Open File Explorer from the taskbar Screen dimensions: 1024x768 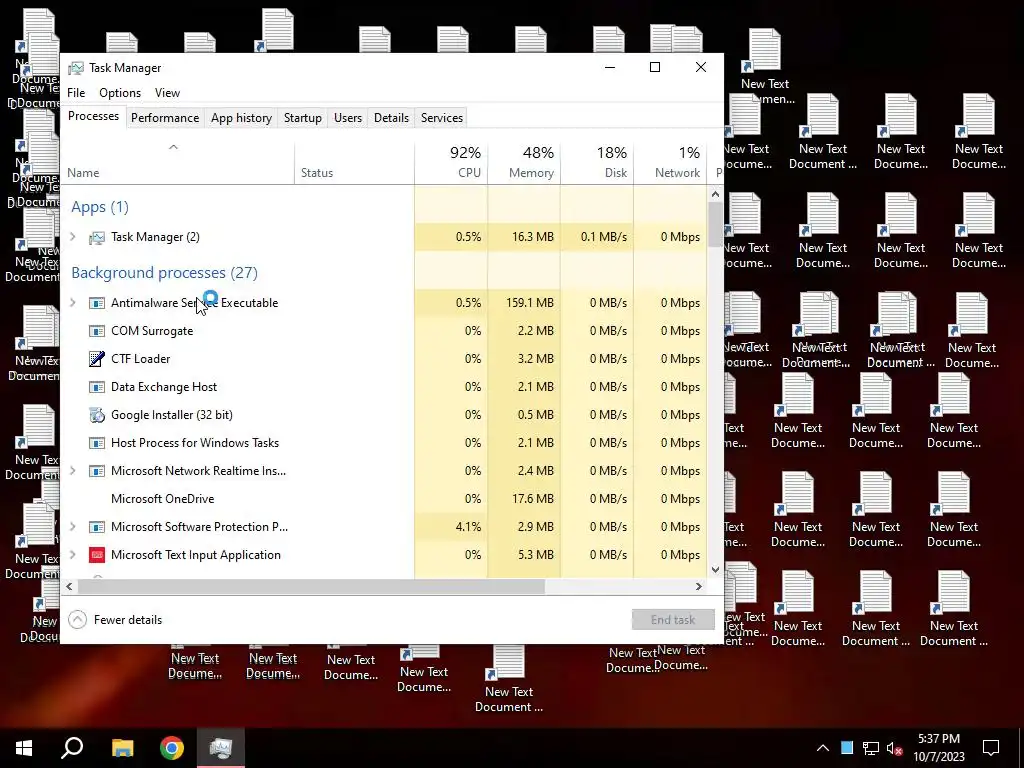122,748
